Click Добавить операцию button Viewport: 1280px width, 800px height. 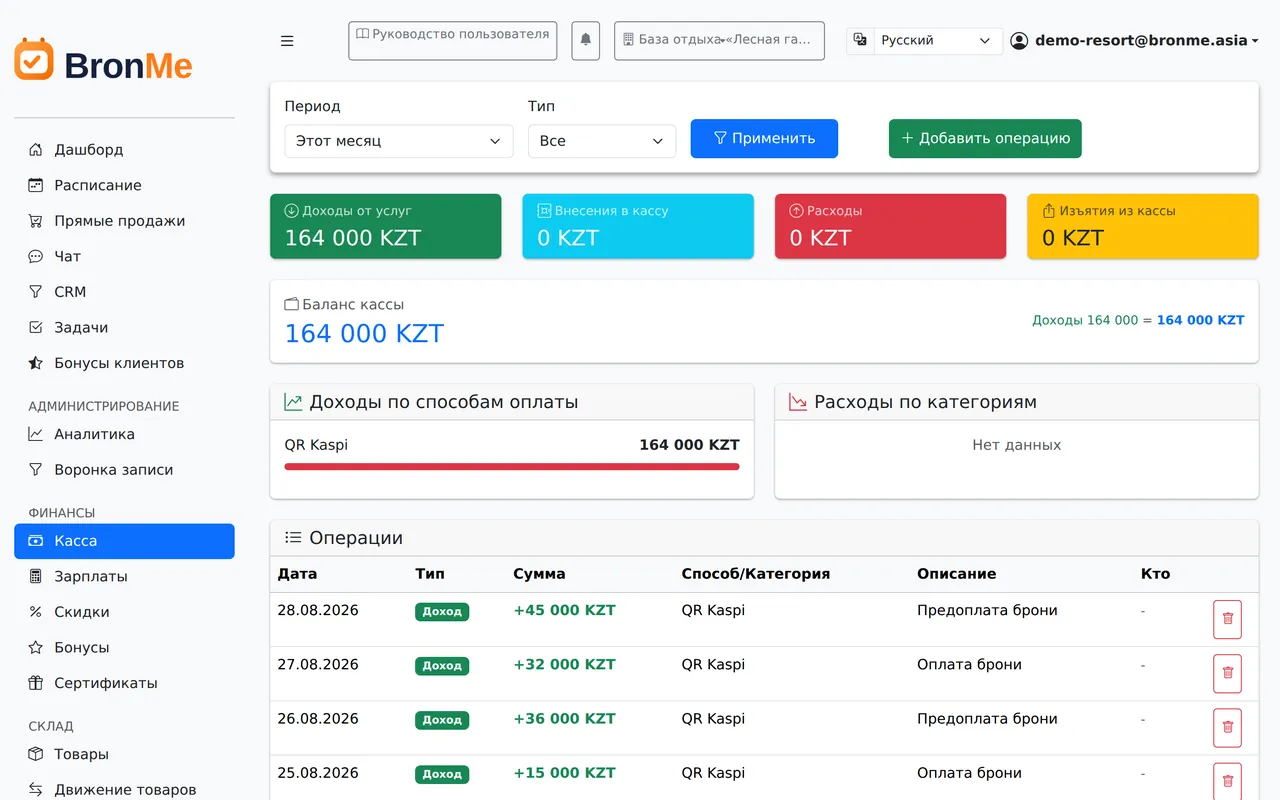point(985,139)
